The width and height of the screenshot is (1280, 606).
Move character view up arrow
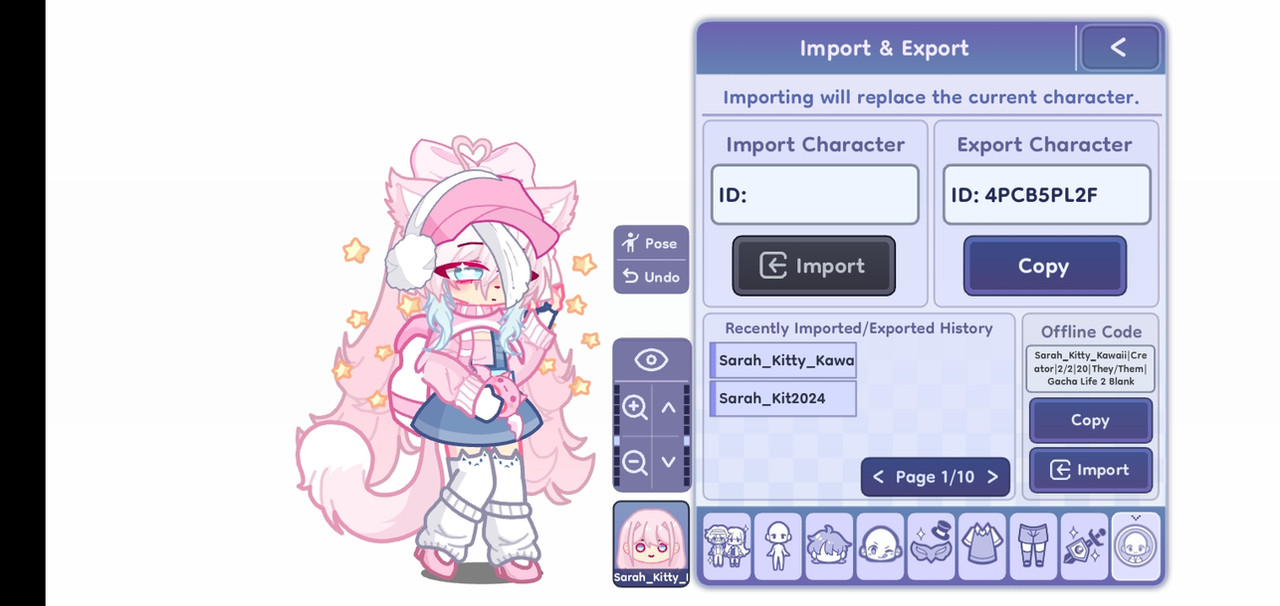click(x=669, y=407)
